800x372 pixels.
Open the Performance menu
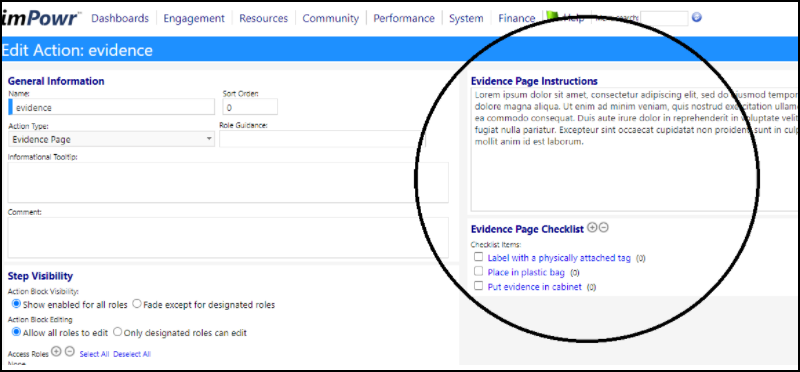404,18
